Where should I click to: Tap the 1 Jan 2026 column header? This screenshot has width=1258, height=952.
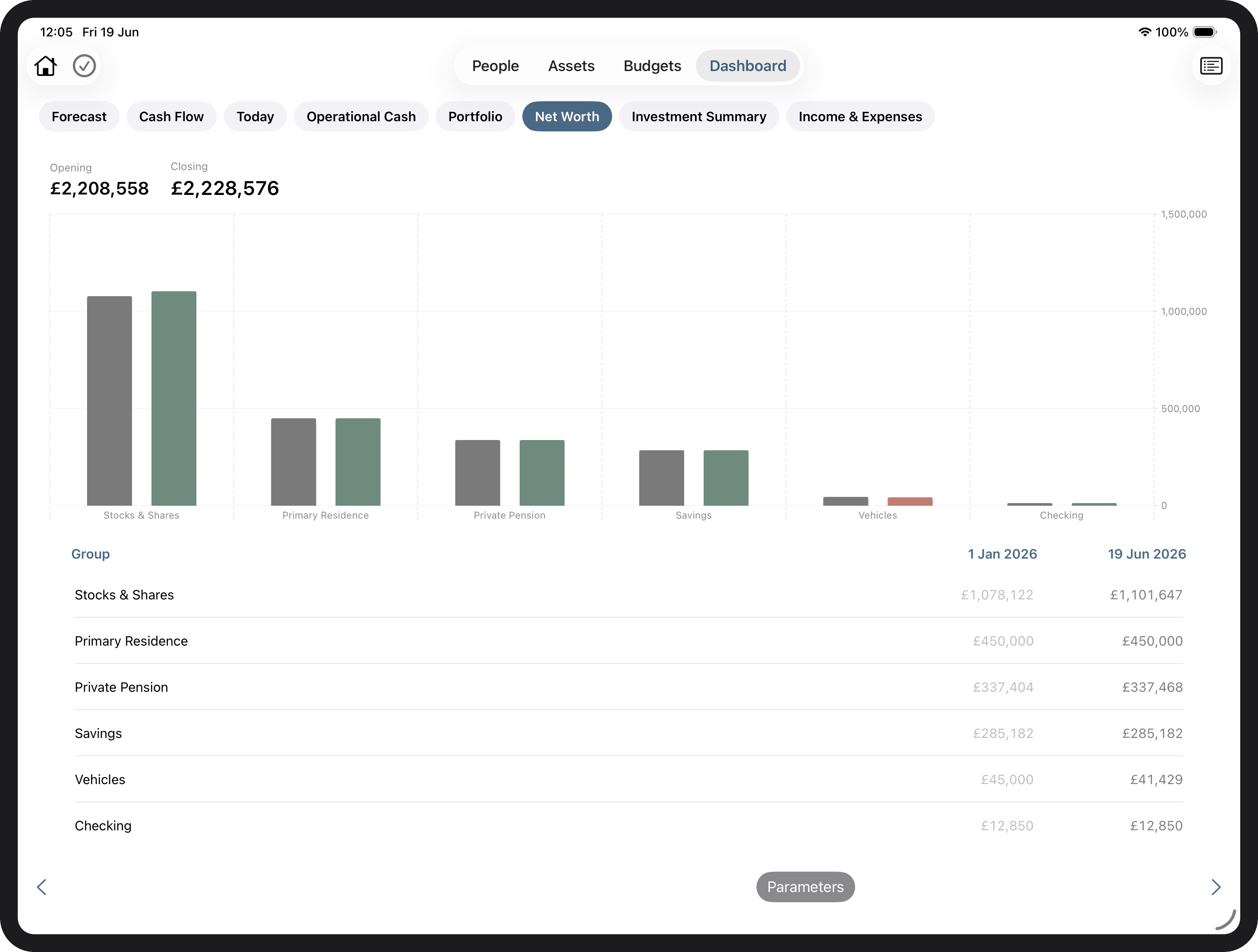pyautogui.click(x=1003, y=554)
